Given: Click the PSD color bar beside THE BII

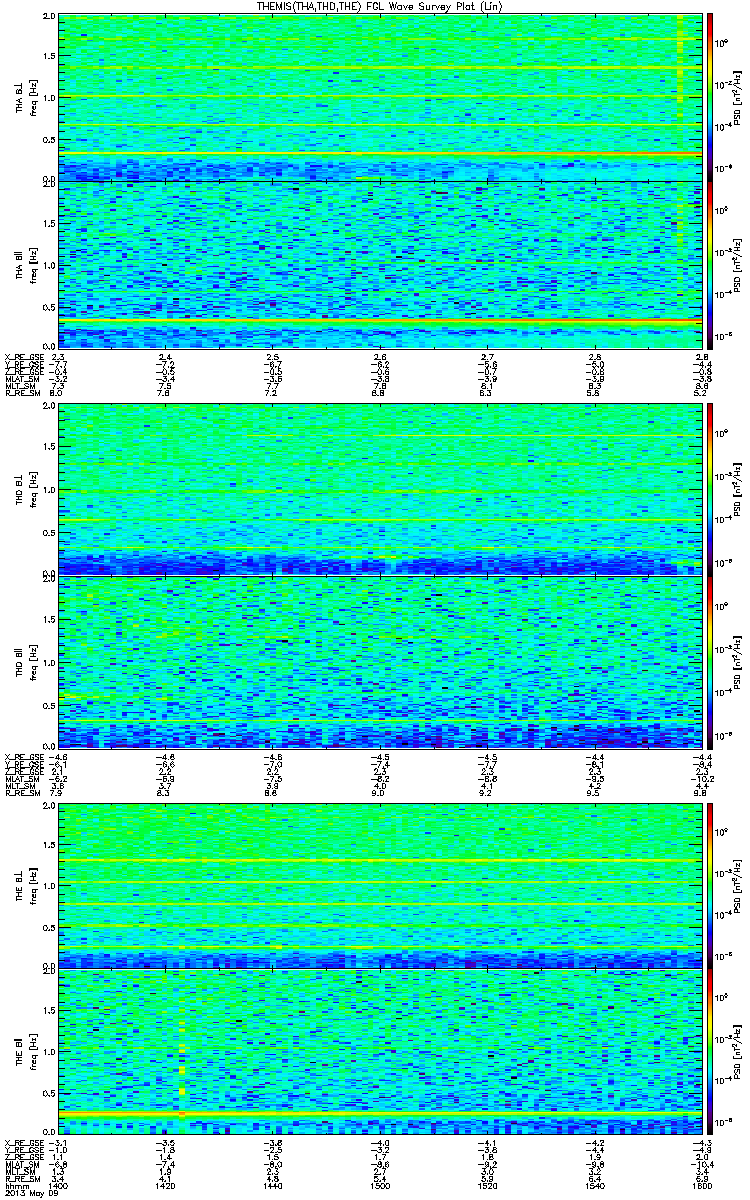Looking at the screenshot, I should tap(710, 1049).
